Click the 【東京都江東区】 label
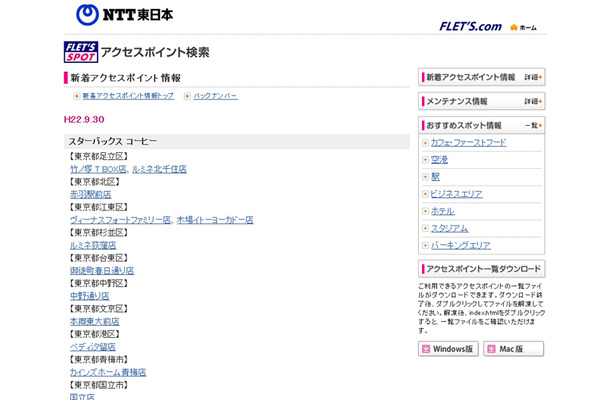Viewport: 610px width, 400px height. pyautogui.click(x=97, y=207)
